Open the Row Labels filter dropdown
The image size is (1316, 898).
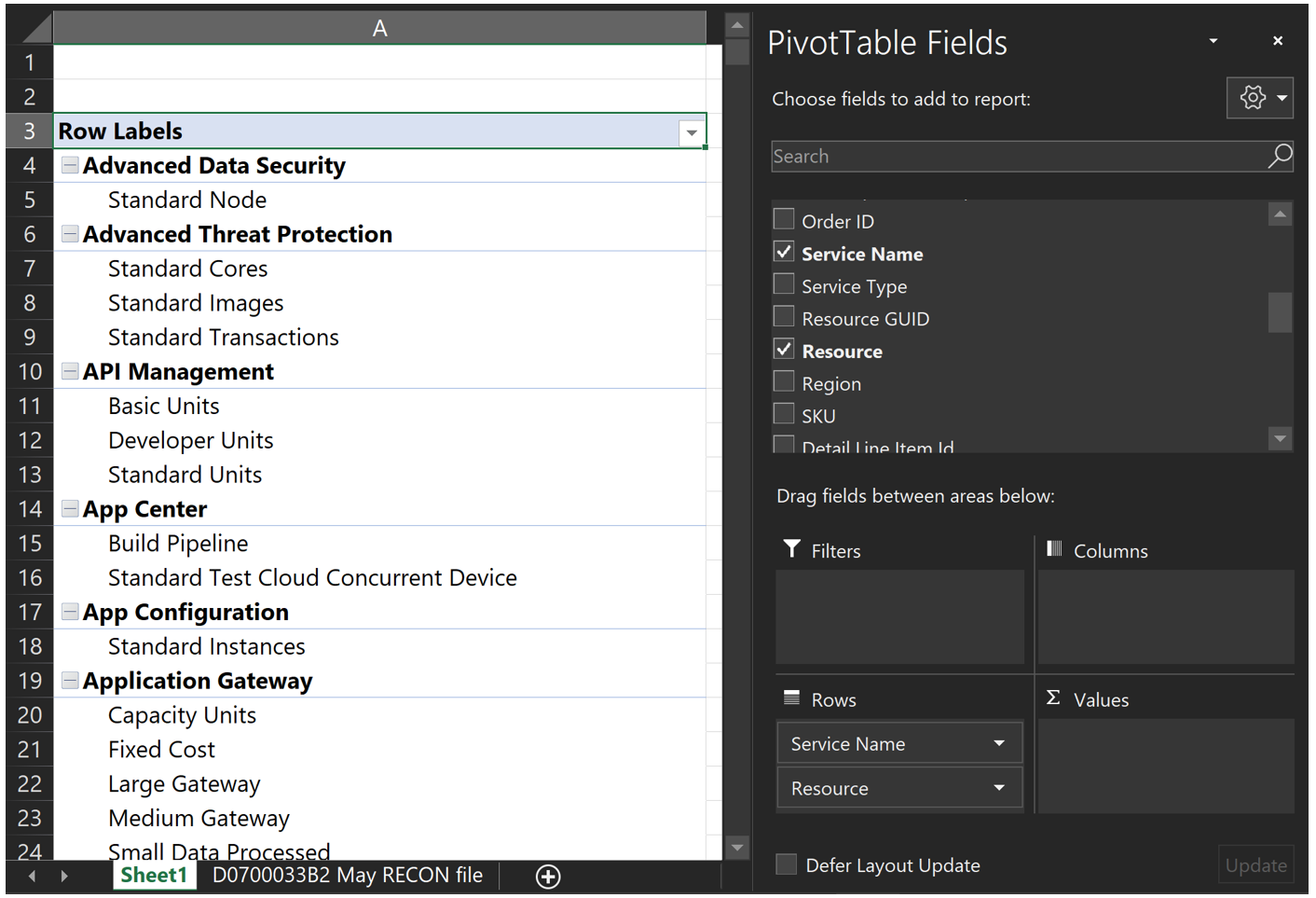(x=692, y=132)
